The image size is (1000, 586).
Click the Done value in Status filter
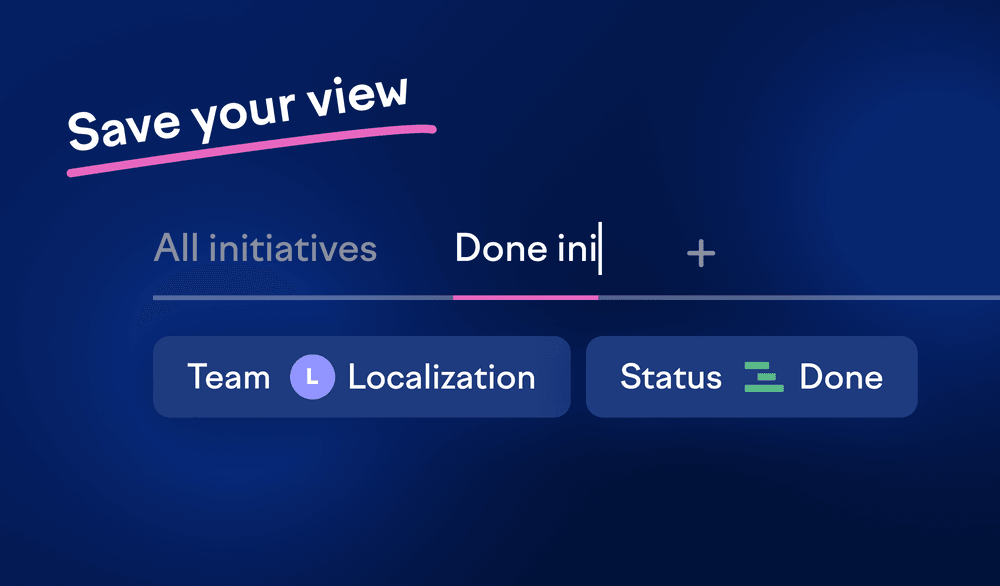(x=841, y=377)
